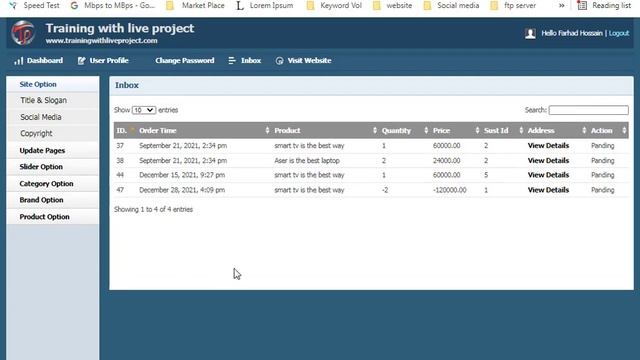Viewport: 640px width, 360px height.
Task: Click the User Profile edit icon
Action: click(x=81, y=61)
